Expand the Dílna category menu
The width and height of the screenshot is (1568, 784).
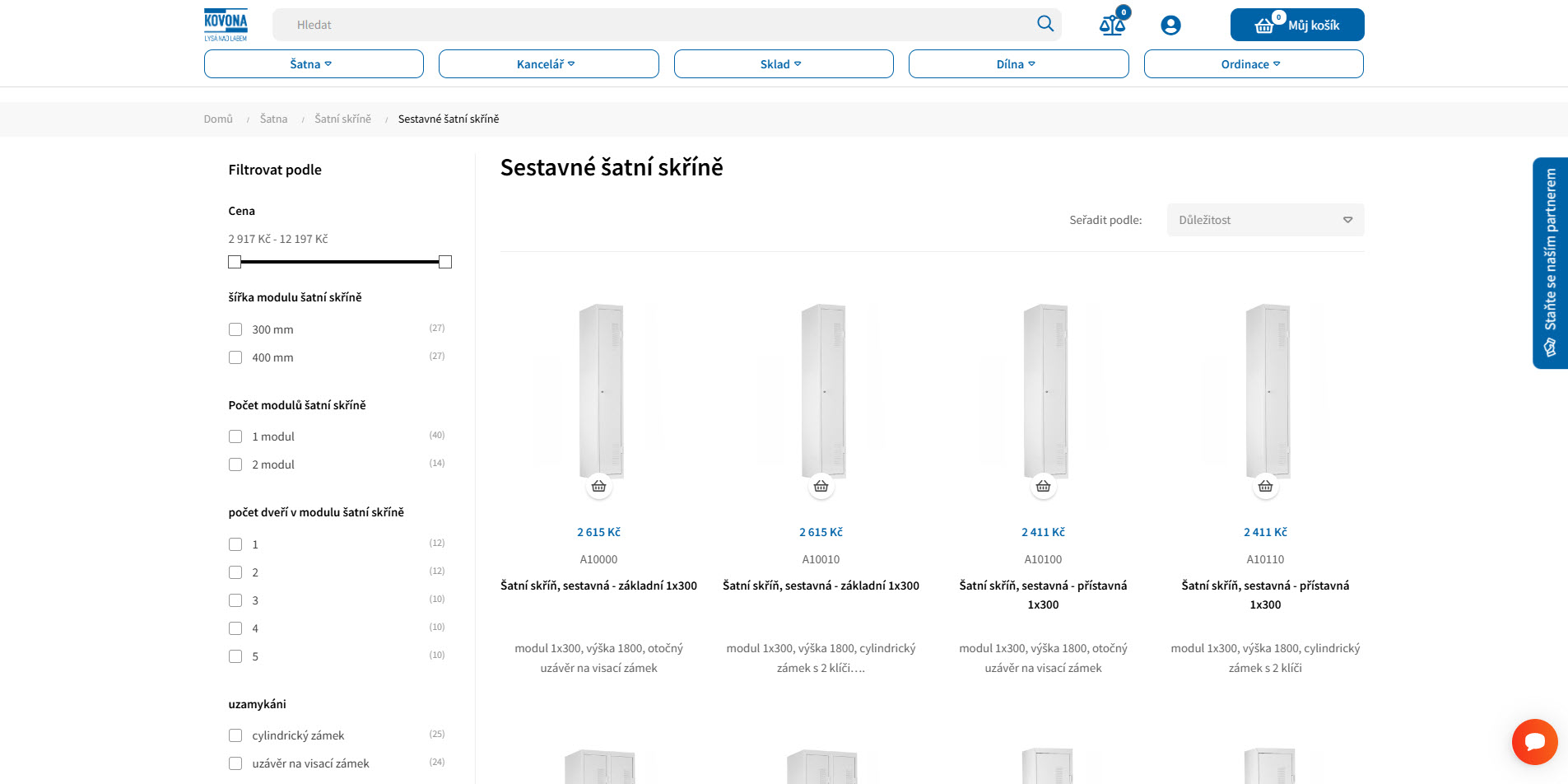point(1018,64)
